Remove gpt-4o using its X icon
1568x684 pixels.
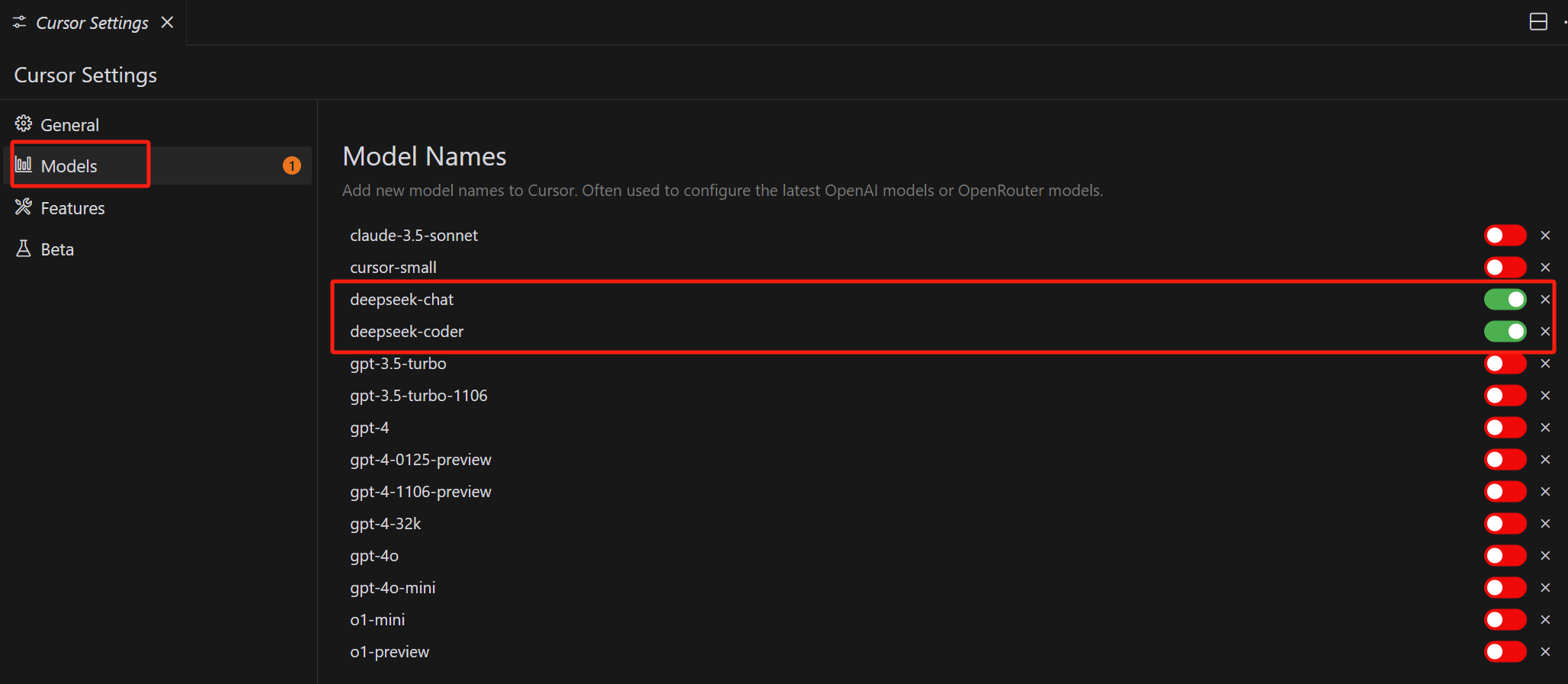1545,556
